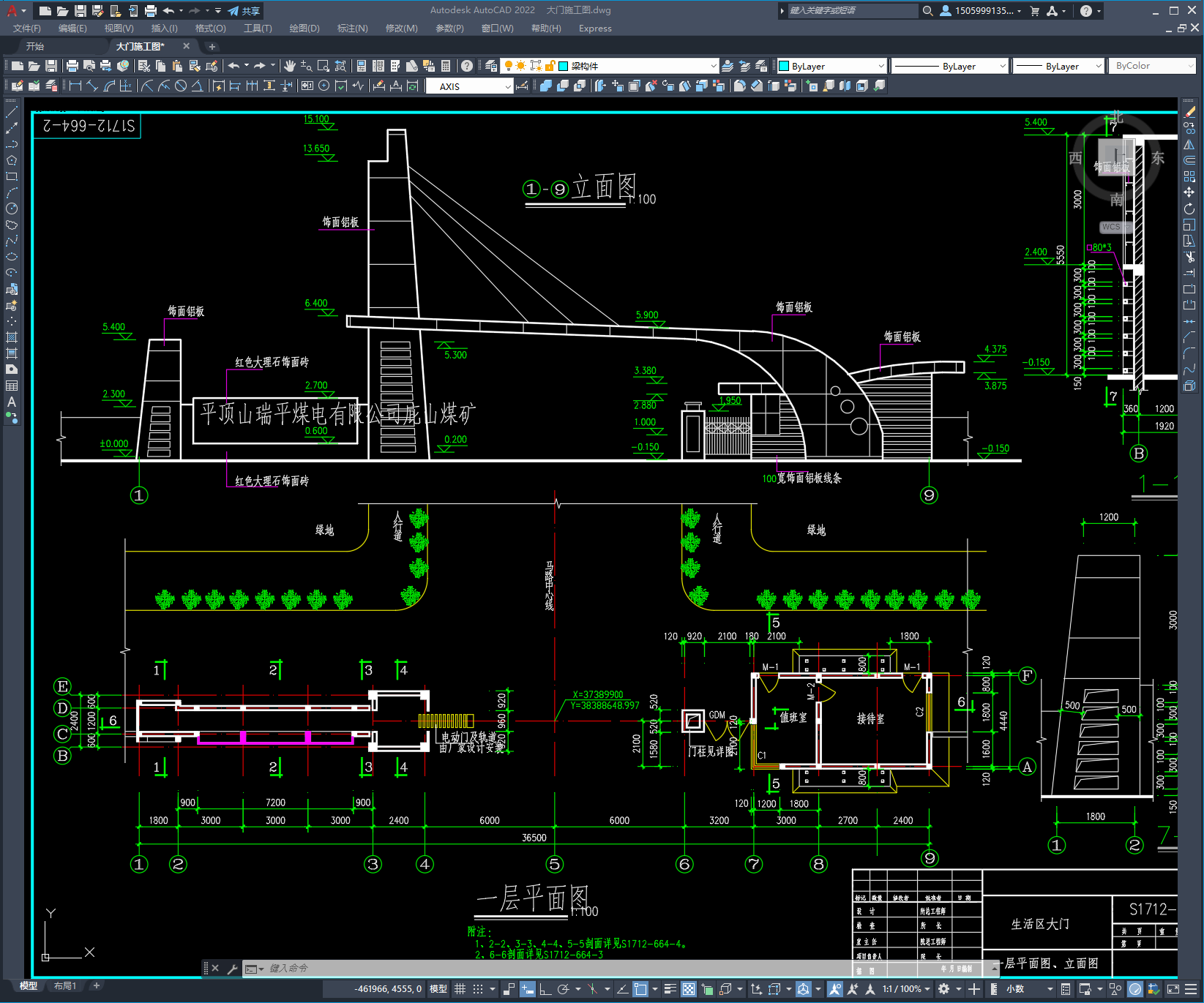The image size is (1204, 1003).
Task: Open Layer Properties Manager icon
Action: point(491,66)
